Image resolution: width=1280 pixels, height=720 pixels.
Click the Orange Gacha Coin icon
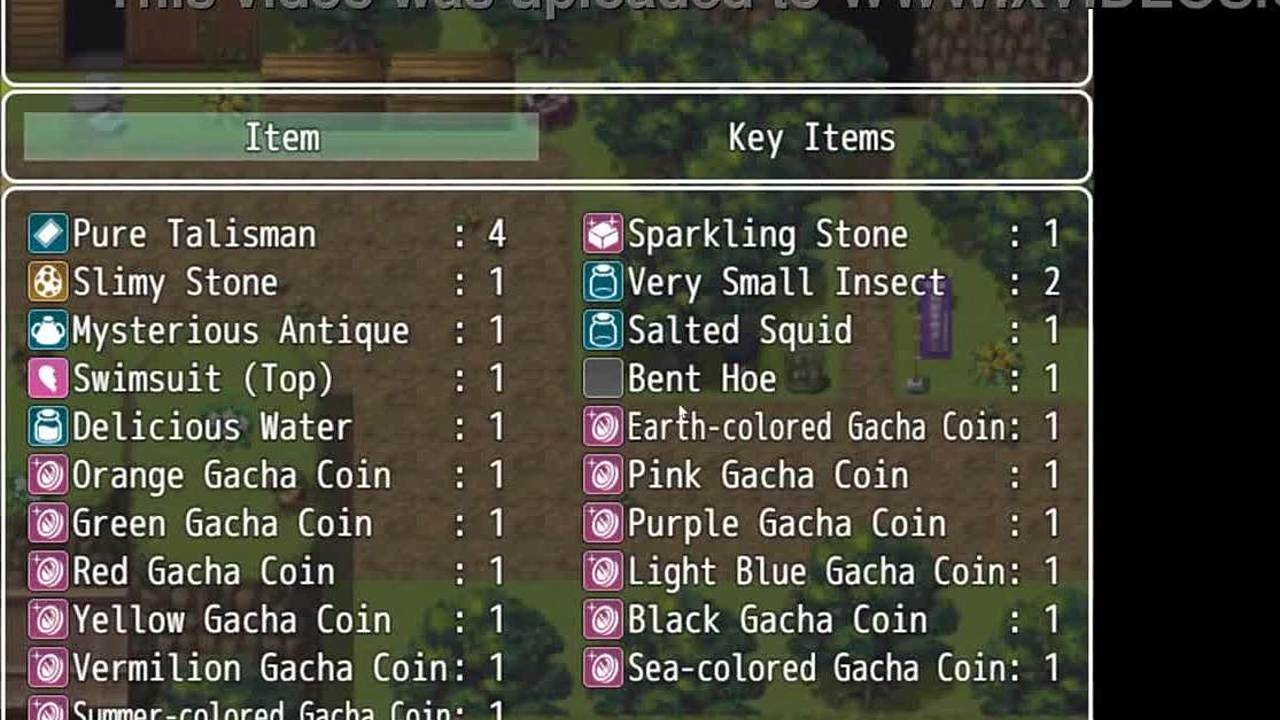coord(47,475)
